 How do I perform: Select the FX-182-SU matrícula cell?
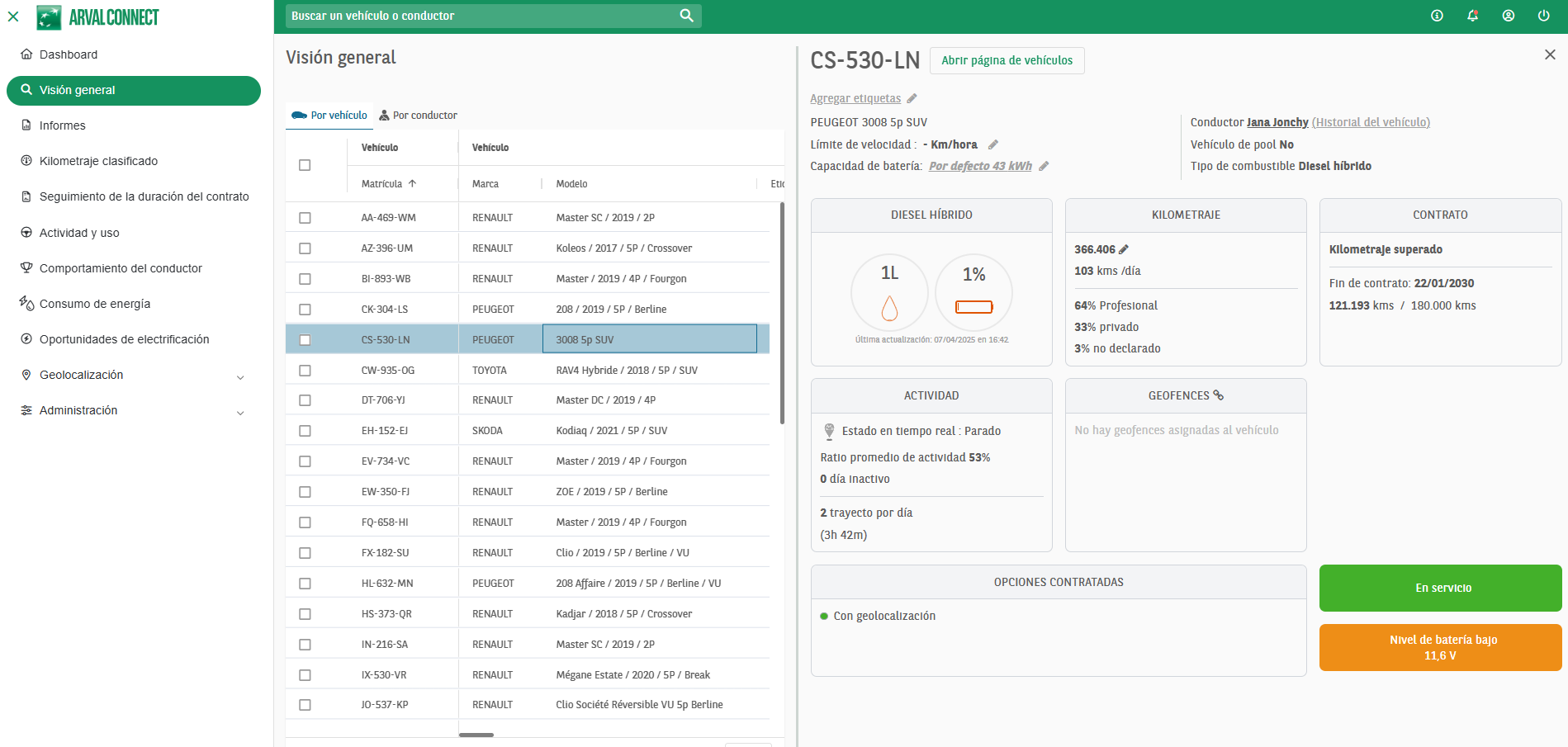point(402,553)
